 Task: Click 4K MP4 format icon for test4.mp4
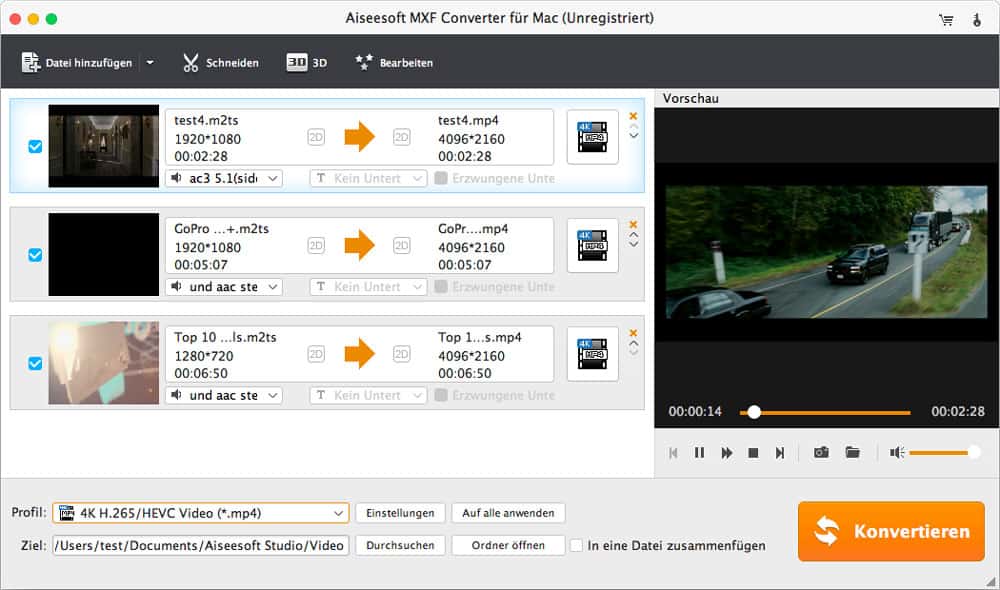tap(592, 137)
